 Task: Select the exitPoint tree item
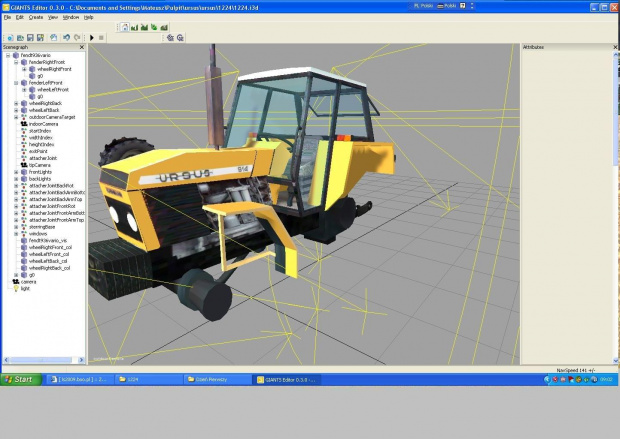38,151
